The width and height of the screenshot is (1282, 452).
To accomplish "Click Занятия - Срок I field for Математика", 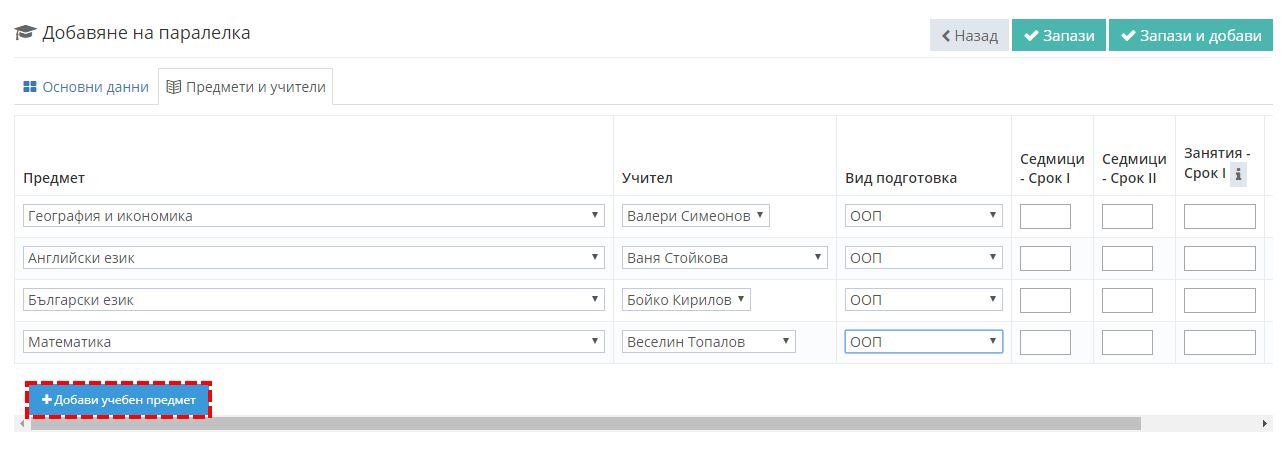I will (1219, 342).
